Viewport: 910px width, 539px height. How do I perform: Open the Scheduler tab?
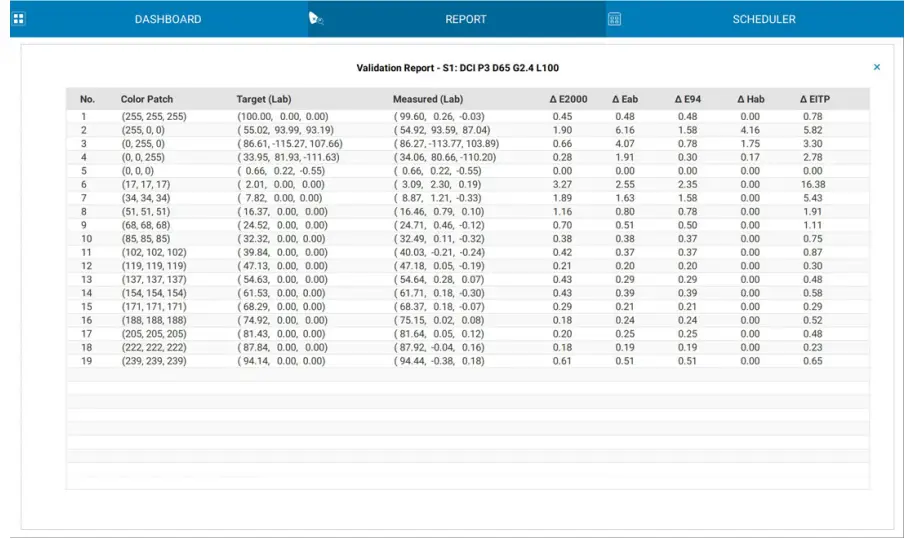coord(764,19)
